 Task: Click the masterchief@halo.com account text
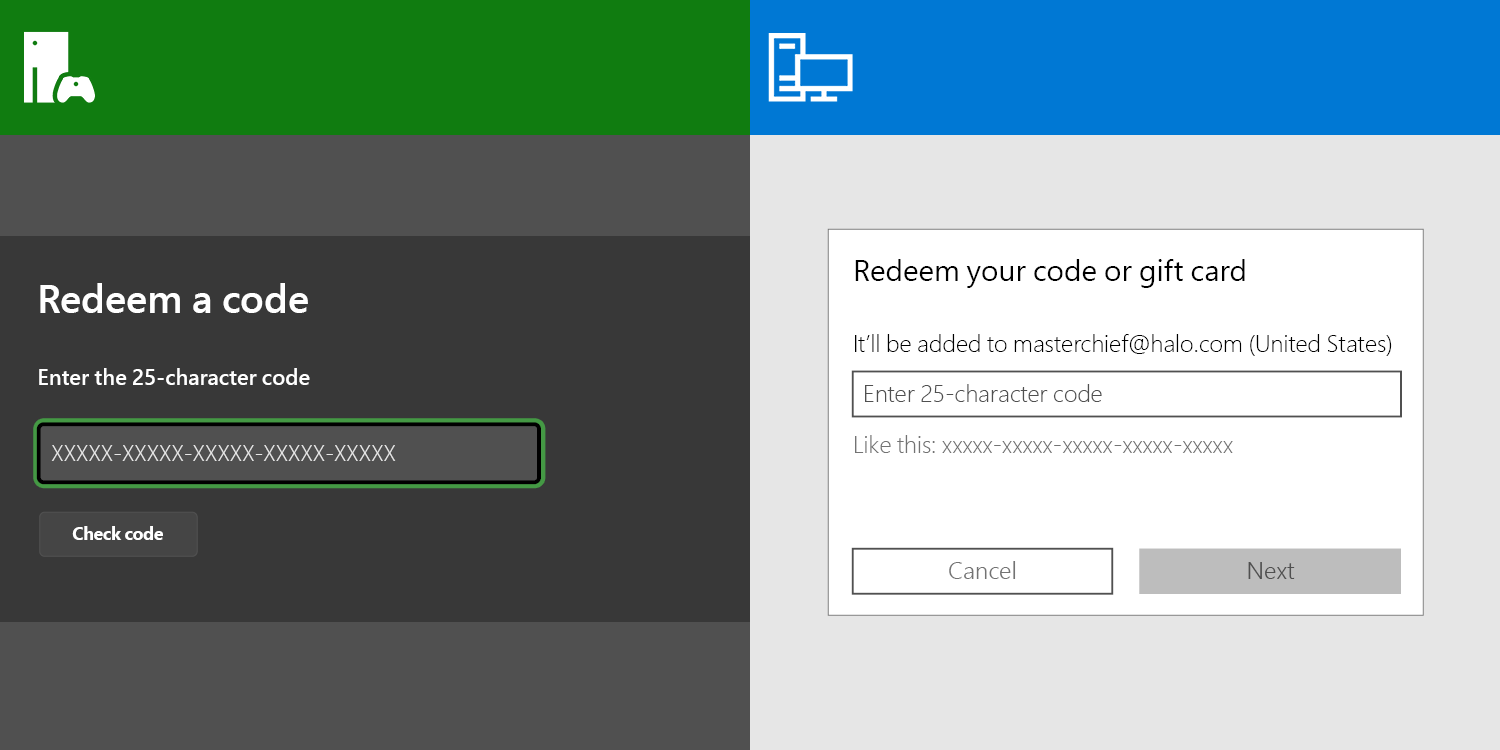(x=1128, y=344)
